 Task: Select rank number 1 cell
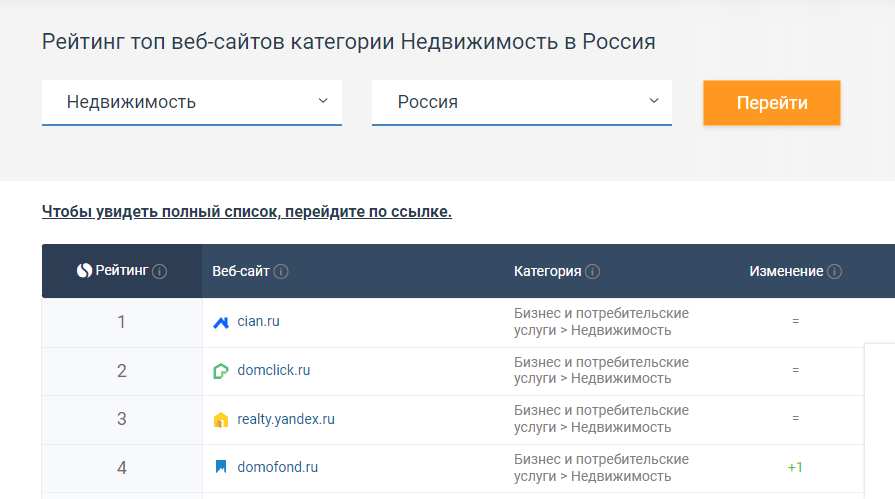122,322
